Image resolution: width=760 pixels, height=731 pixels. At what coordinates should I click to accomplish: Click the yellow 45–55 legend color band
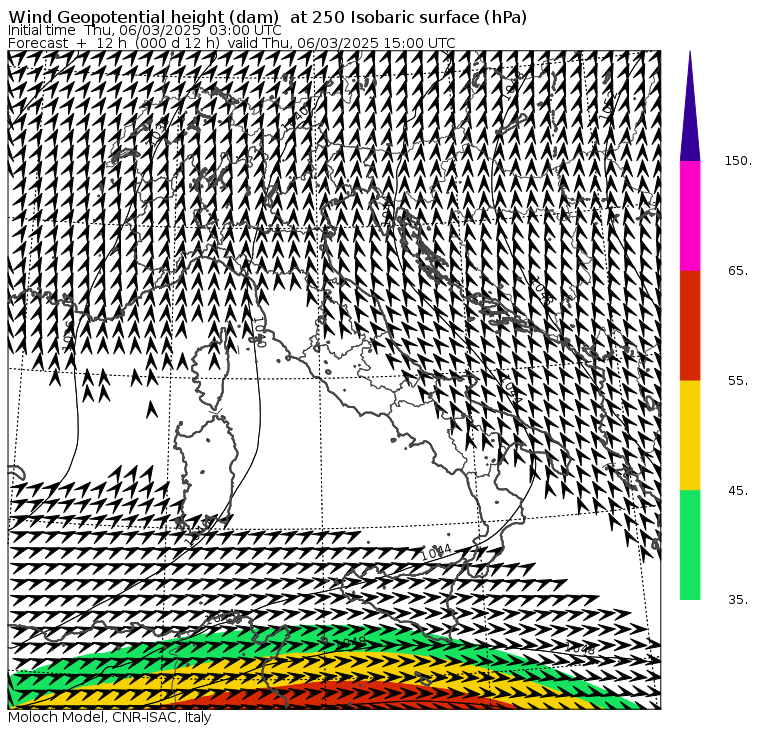(x=690, y=435)
